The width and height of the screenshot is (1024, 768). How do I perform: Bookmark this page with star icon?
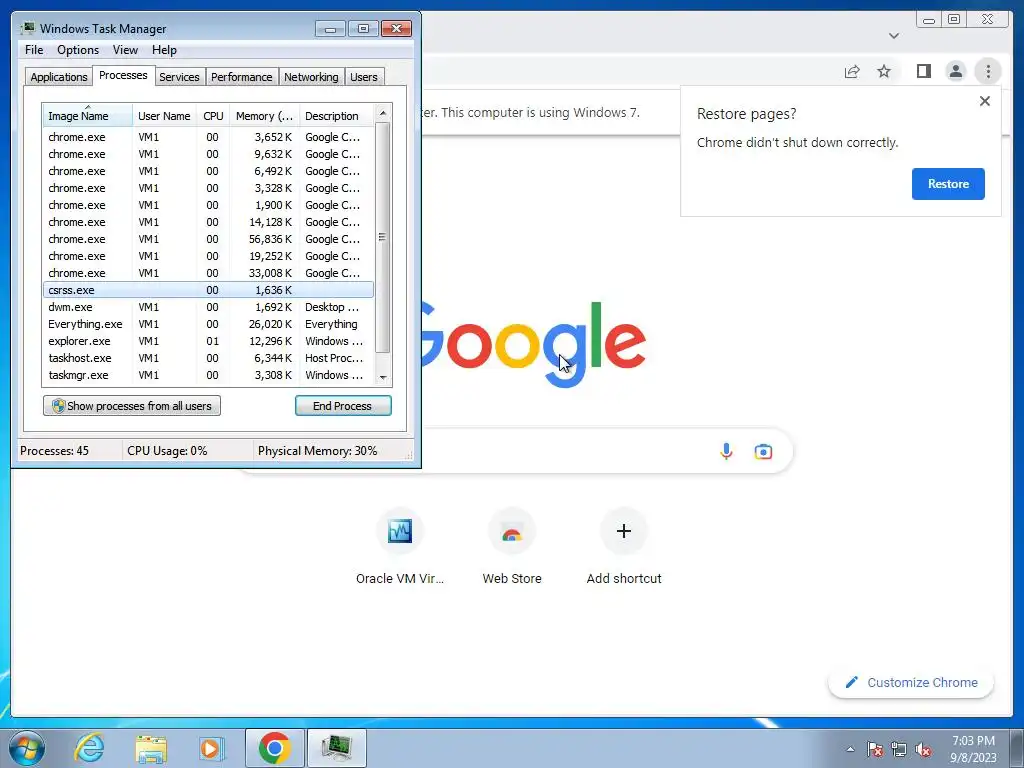[x=884, y=71]
